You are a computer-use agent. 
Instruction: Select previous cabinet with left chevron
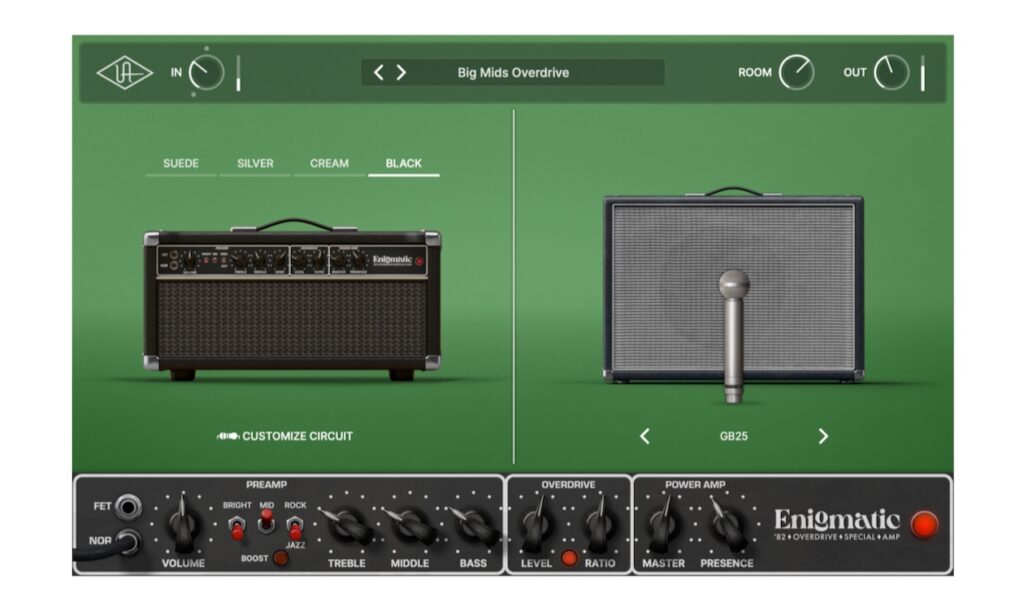(x=645, y=436)
